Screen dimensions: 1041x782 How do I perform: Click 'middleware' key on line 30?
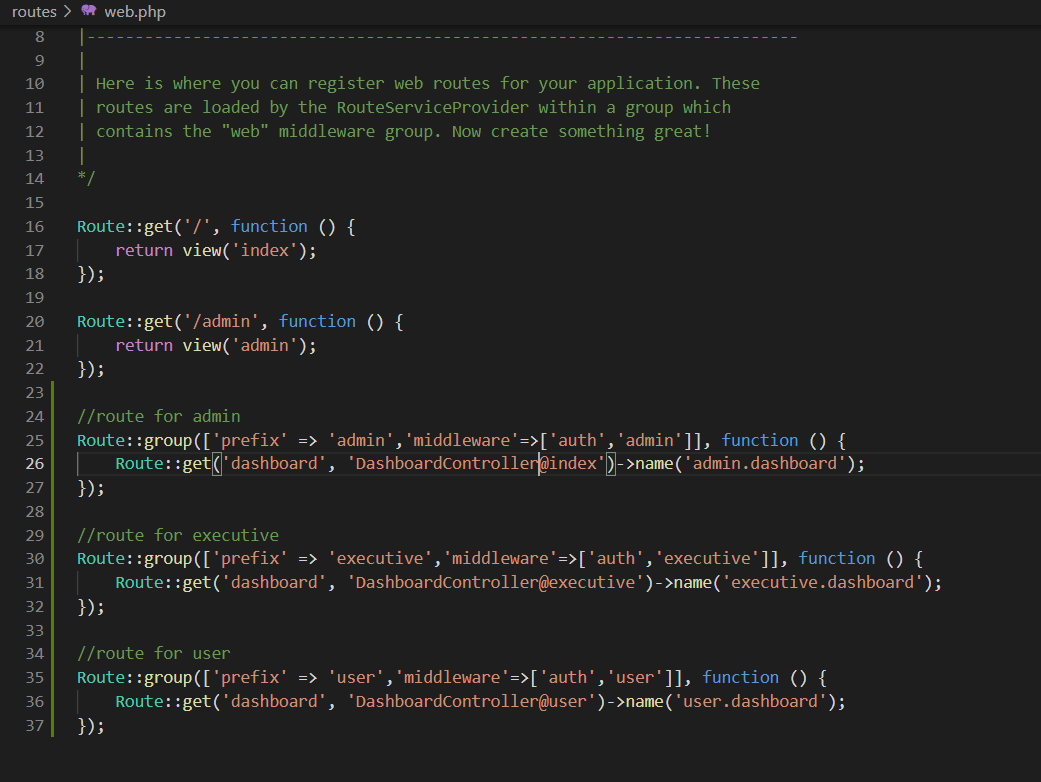point(501,558)
